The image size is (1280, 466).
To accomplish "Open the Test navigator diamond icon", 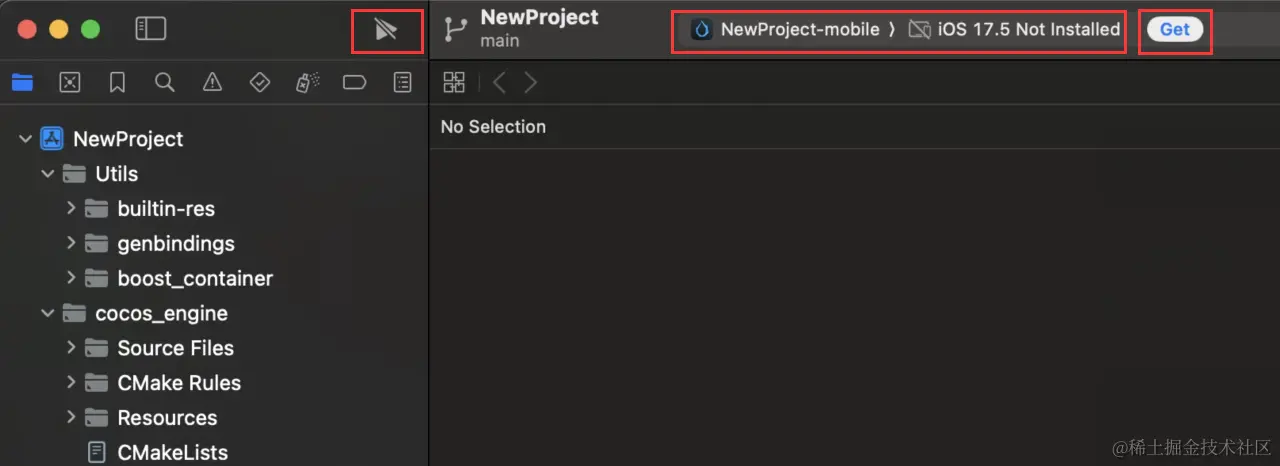I will point(259,83).
